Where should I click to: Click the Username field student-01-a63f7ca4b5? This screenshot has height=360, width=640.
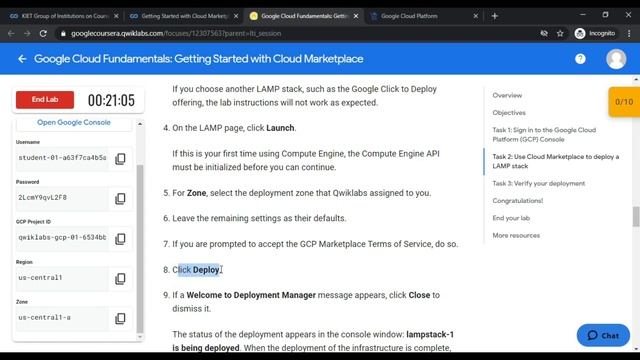62,158
